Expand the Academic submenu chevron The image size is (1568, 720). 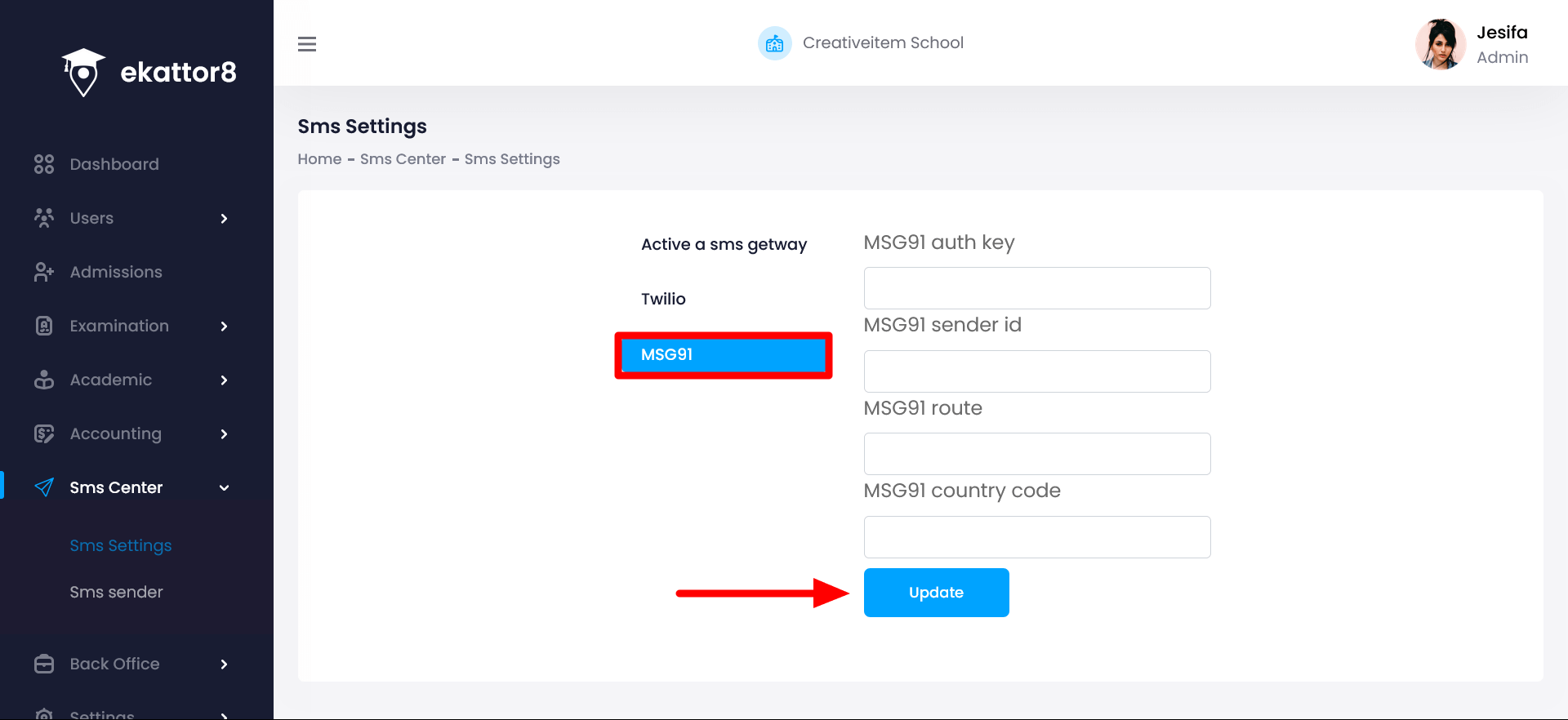(224, 380)
